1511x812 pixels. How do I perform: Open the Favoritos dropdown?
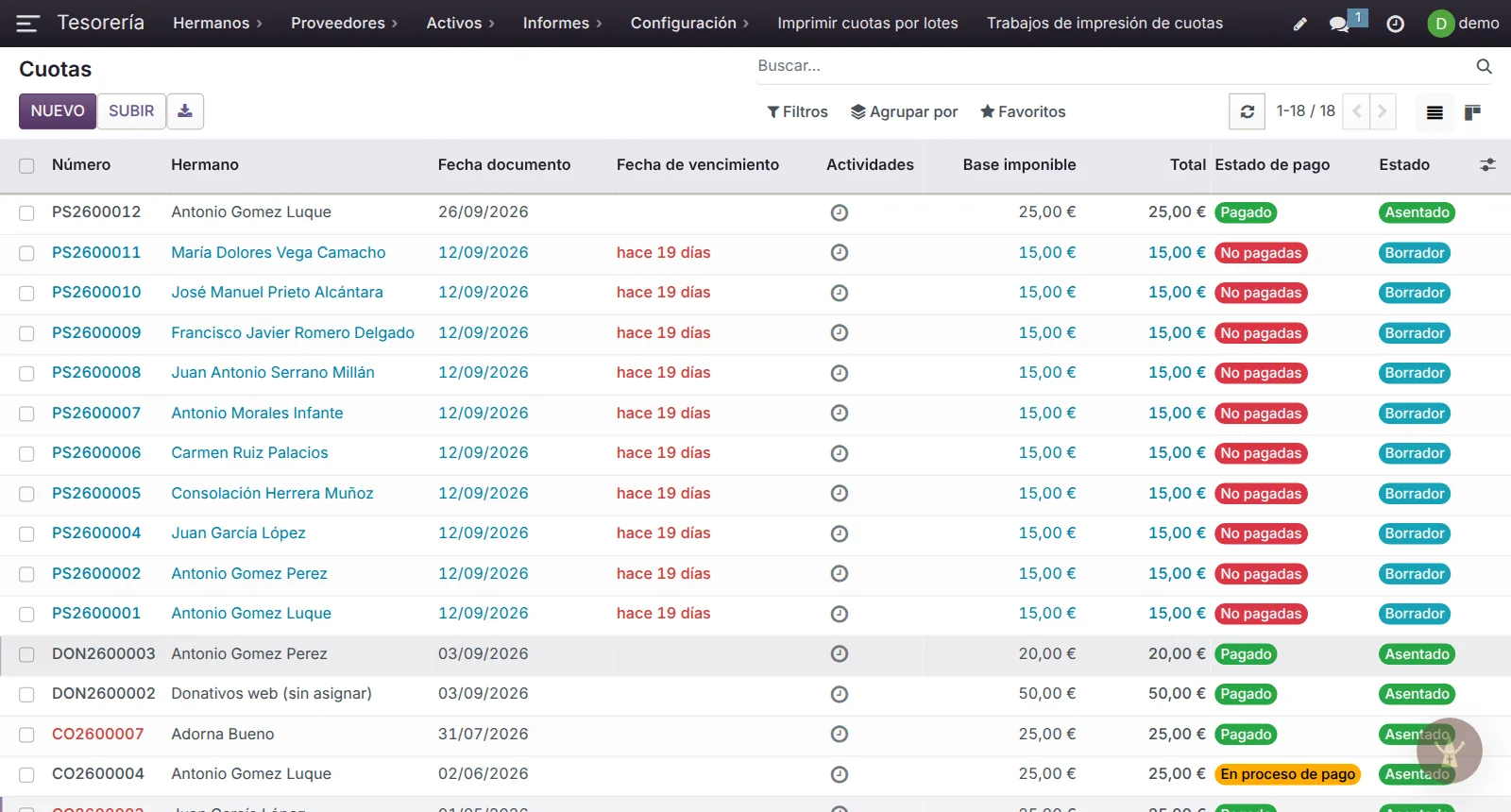(x=1023, y=111)
